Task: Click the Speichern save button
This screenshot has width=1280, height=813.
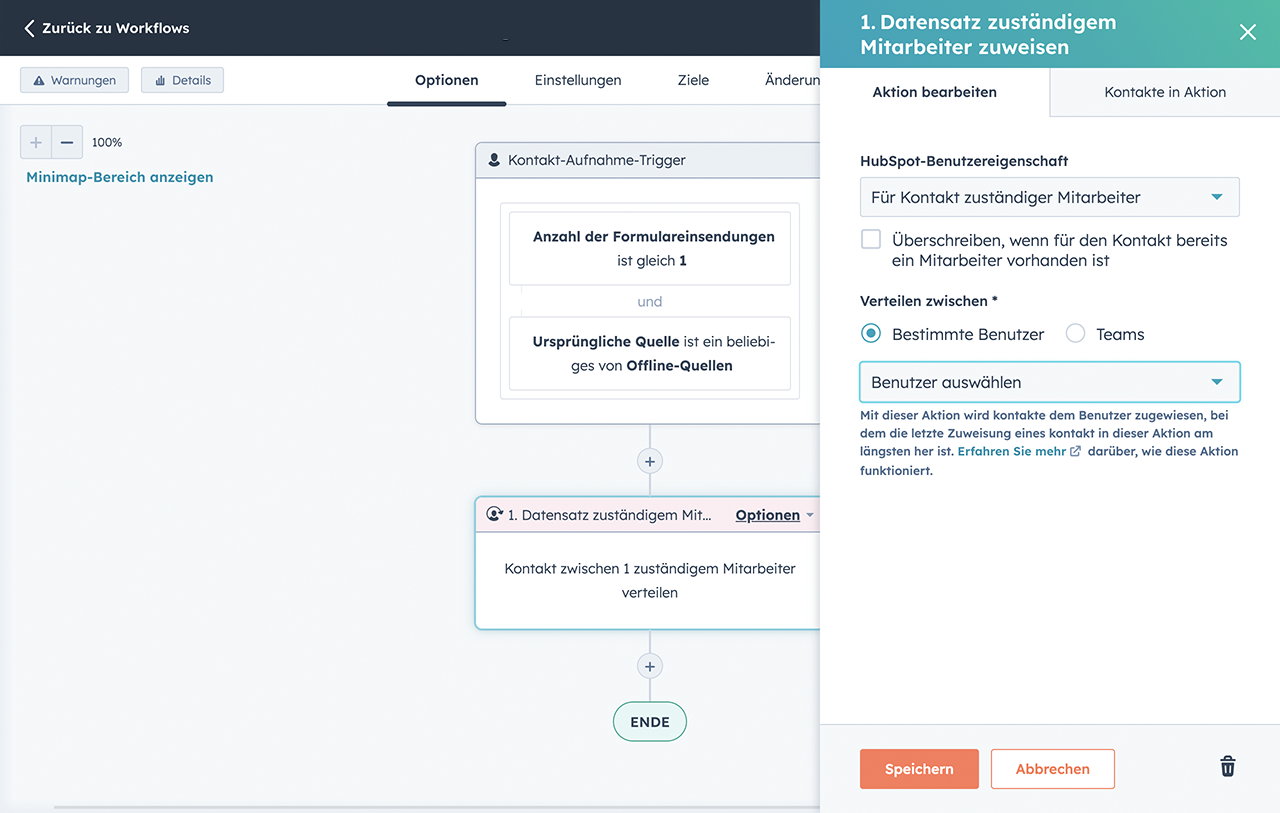Action: 919,769
